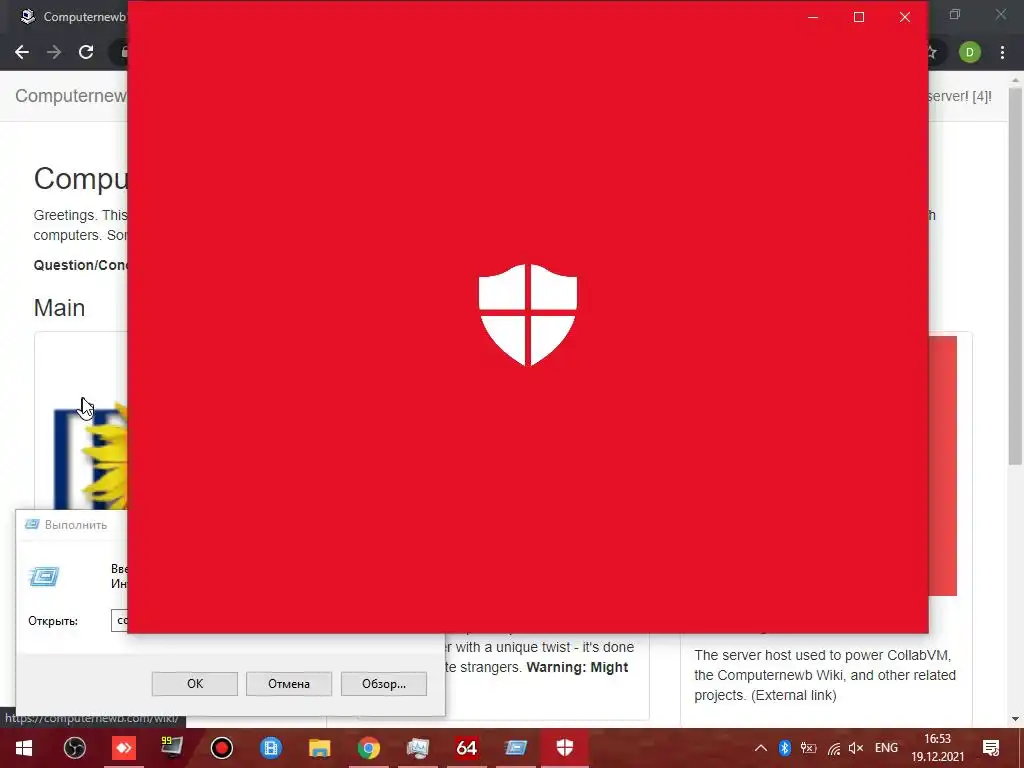Image resolution: width=1024 pixels, height=768 pixels.
Task: Switch to the Run dialog taskbar icon
Action: [x=516, y=748]
